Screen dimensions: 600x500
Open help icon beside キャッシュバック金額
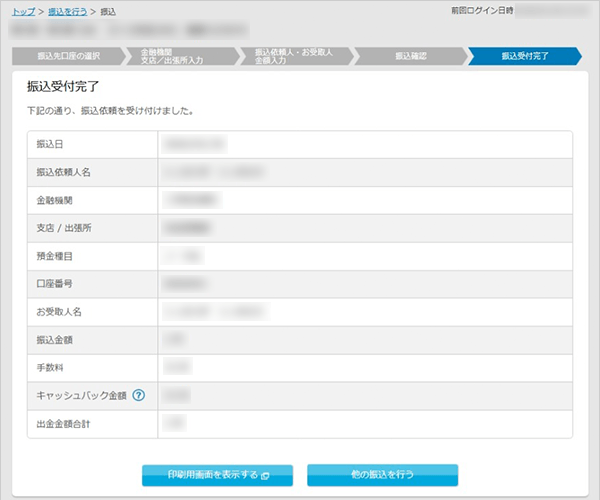[139, 395]
